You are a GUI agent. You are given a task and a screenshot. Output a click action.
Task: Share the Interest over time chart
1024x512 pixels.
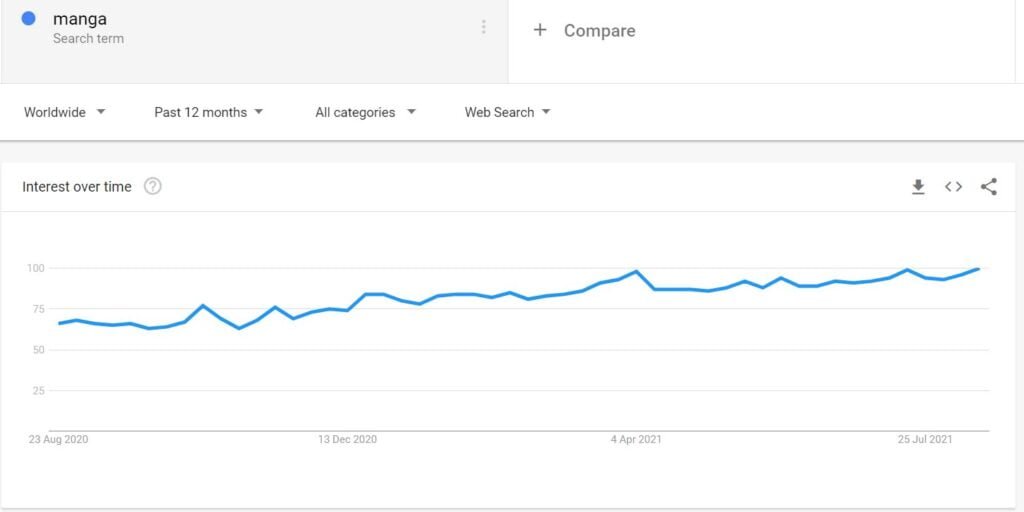989,187
